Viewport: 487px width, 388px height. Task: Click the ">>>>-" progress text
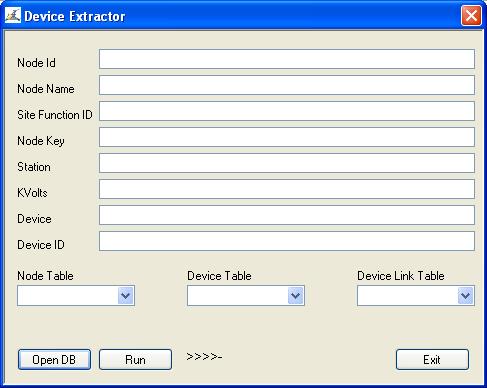pyautogui.click(x=204, y=357)
